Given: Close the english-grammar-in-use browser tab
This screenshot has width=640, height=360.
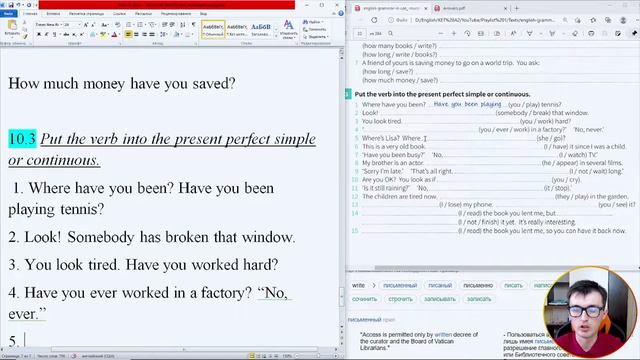Looking at the screenshot, I should tap(426, 8).
